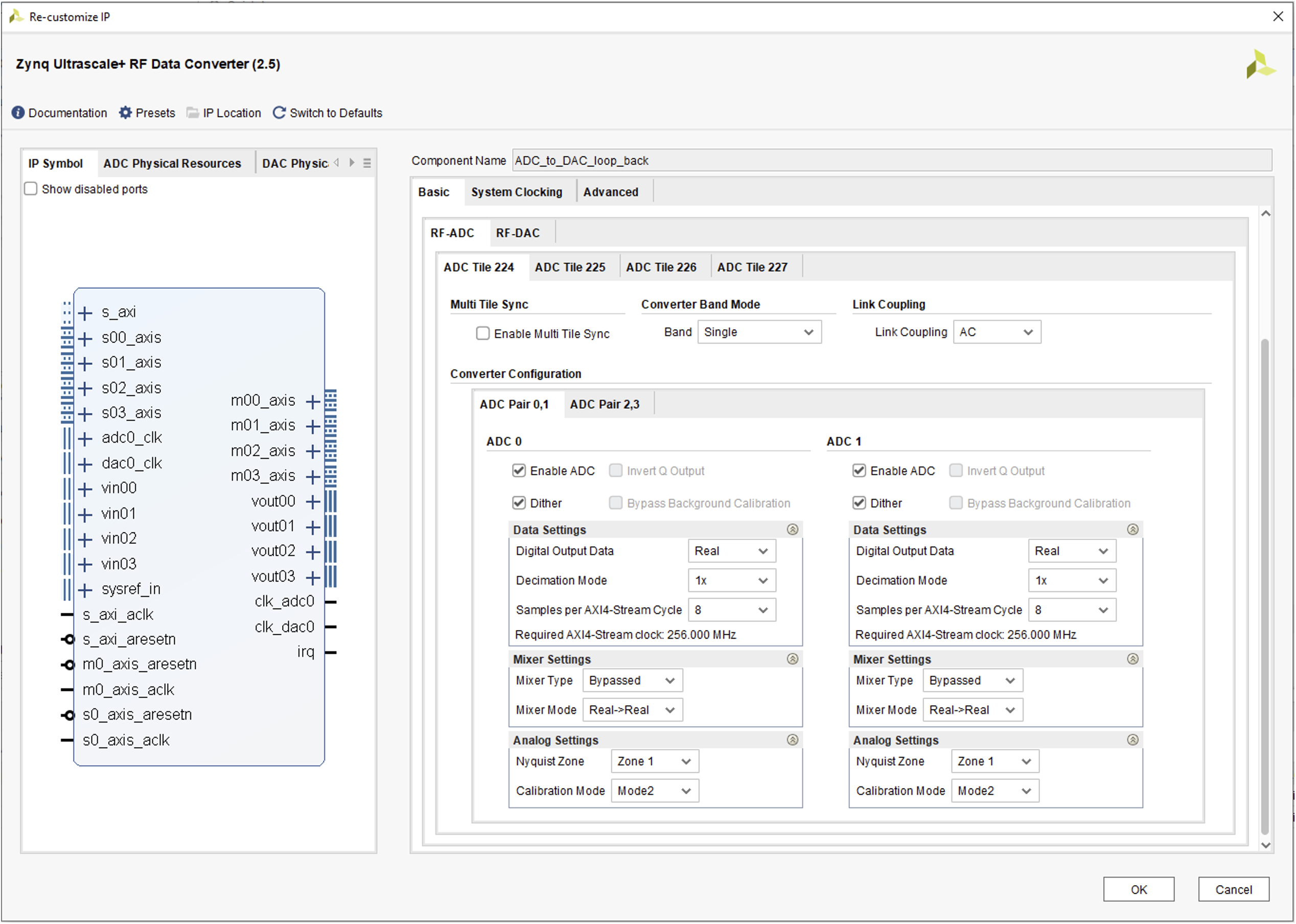This screenshot has height=924, width=1296.
Task: Select ADC Tile 225 tab
Action: pyautogui.click(x=570, y=267)
